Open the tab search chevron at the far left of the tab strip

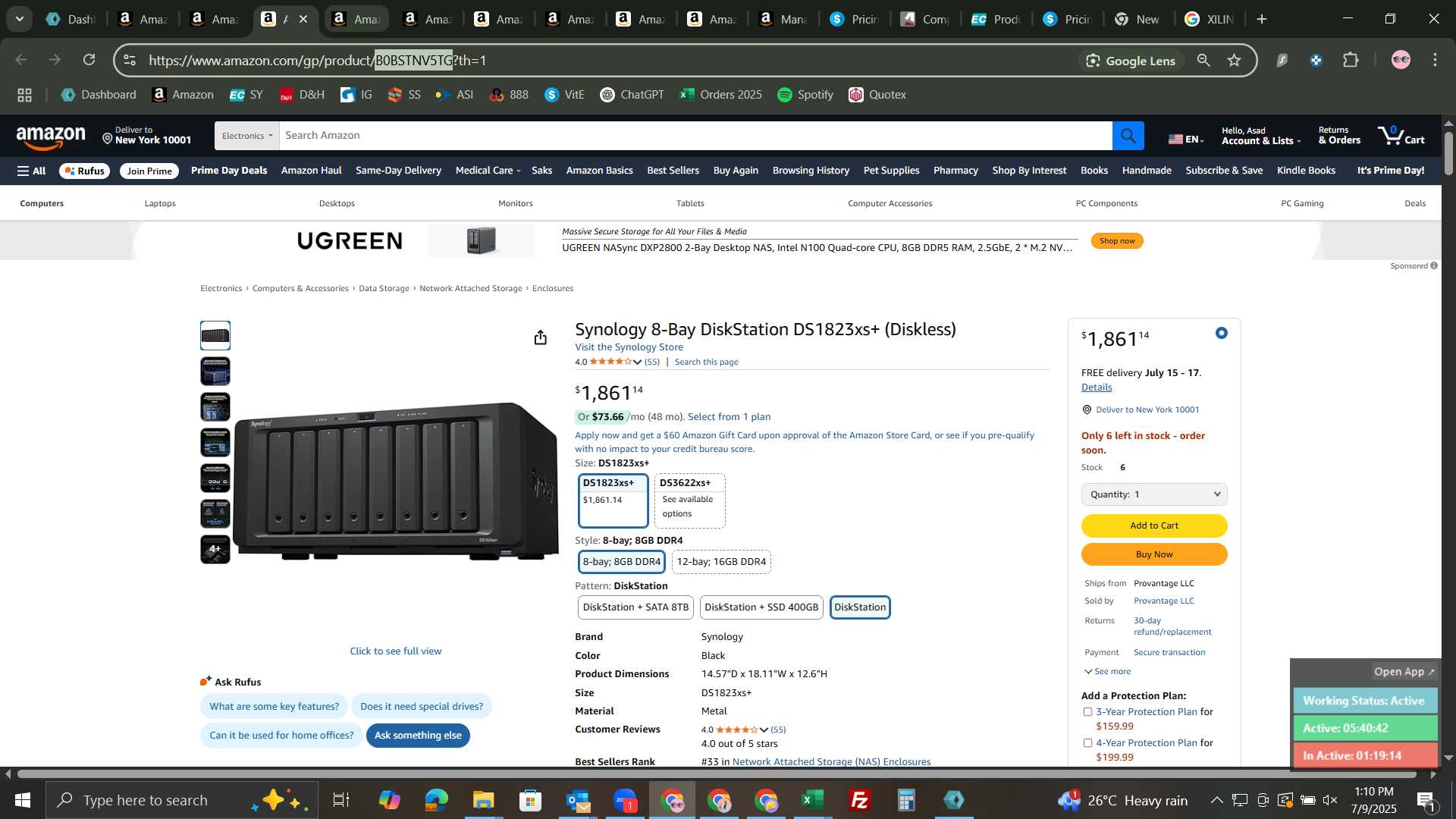20,19
